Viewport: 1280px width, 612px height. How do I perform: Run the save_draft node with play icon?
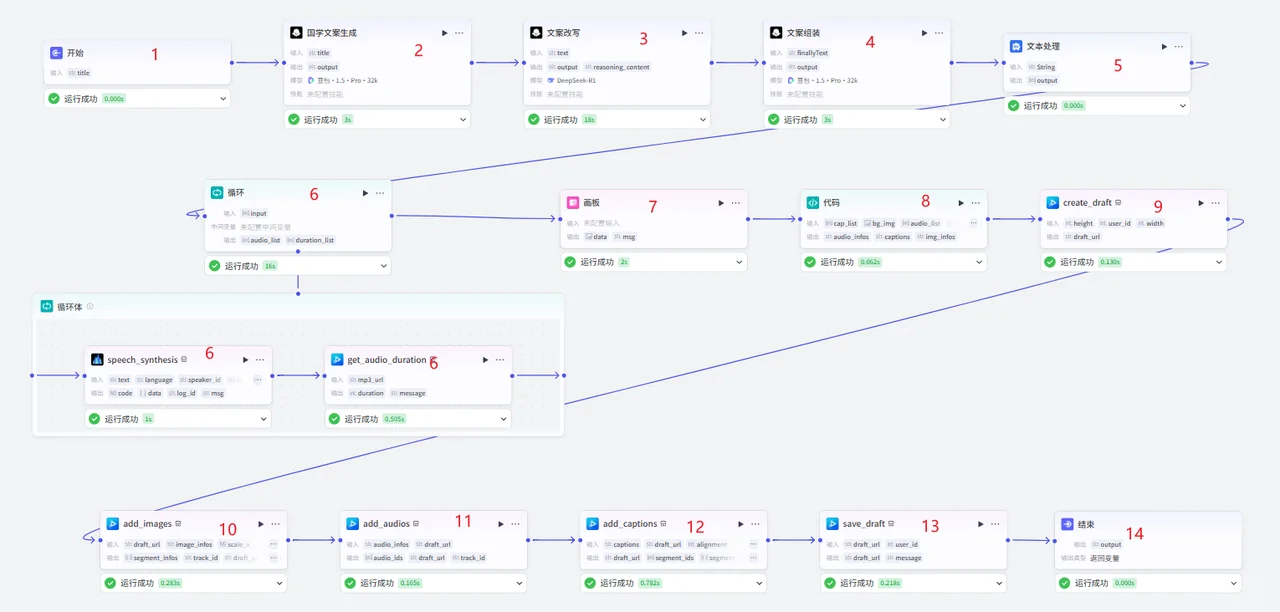[x=981, y=523]
